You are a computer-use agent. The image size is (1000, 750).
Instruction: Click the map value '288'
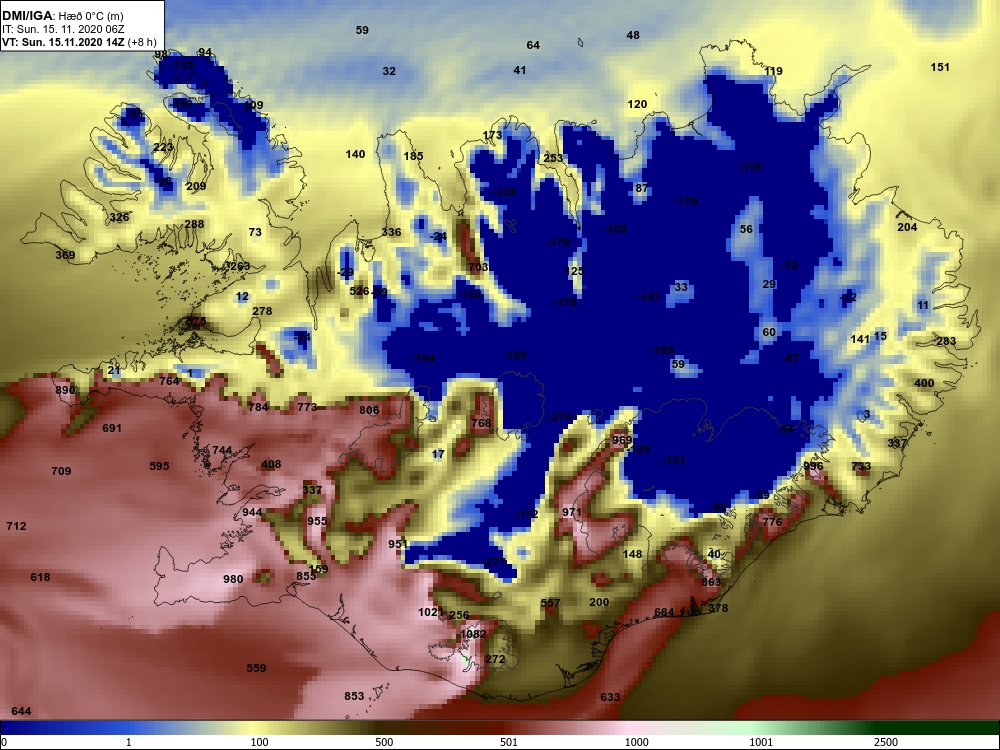tap(194, 224)
